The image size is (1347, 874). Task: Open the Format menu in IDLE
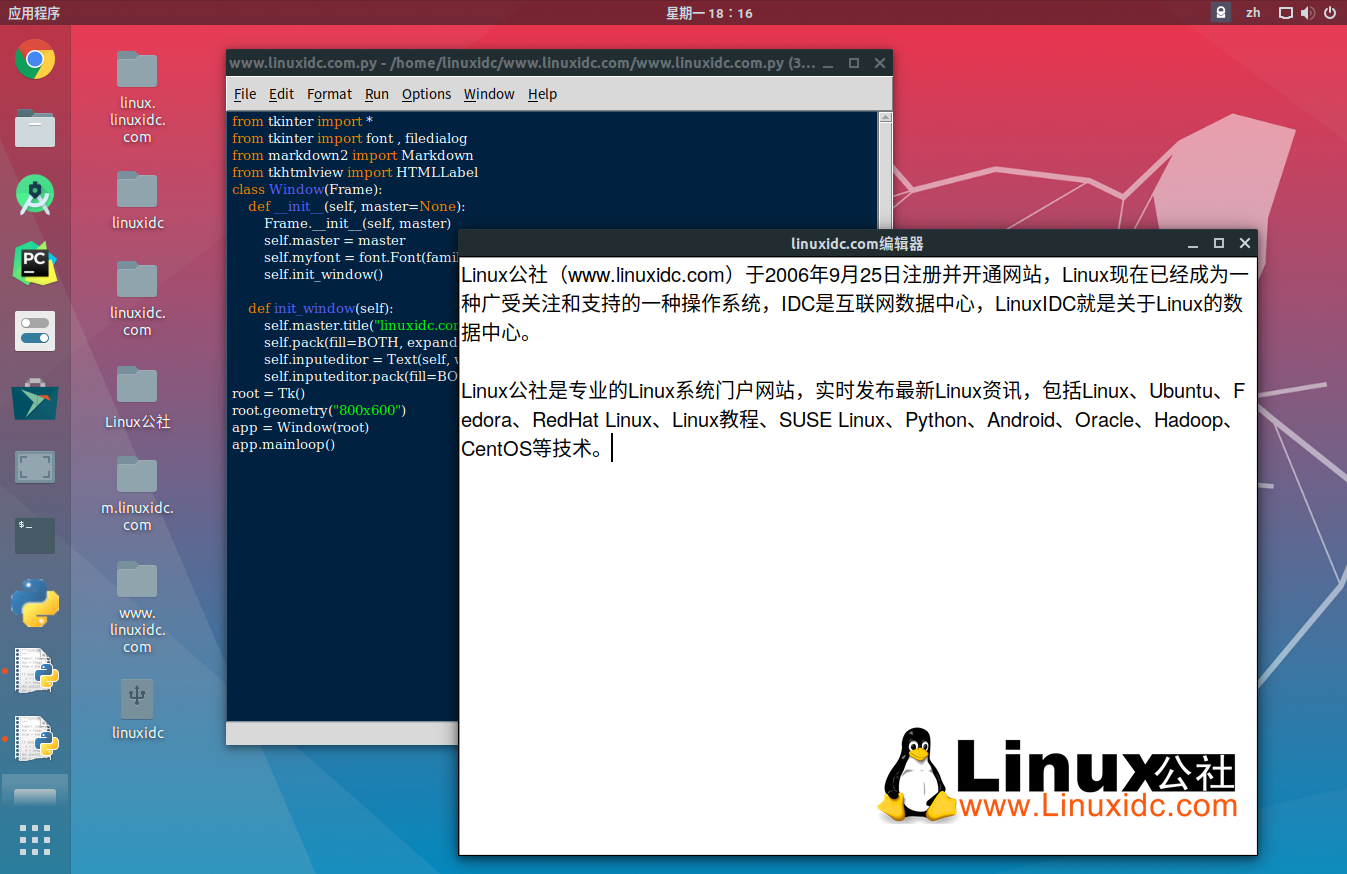(x=329, y=94)
